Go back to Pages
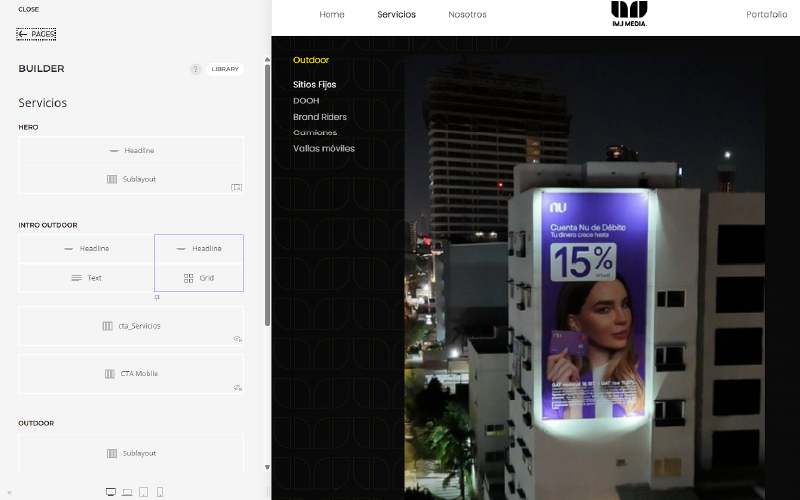 [x=36, y=34]
